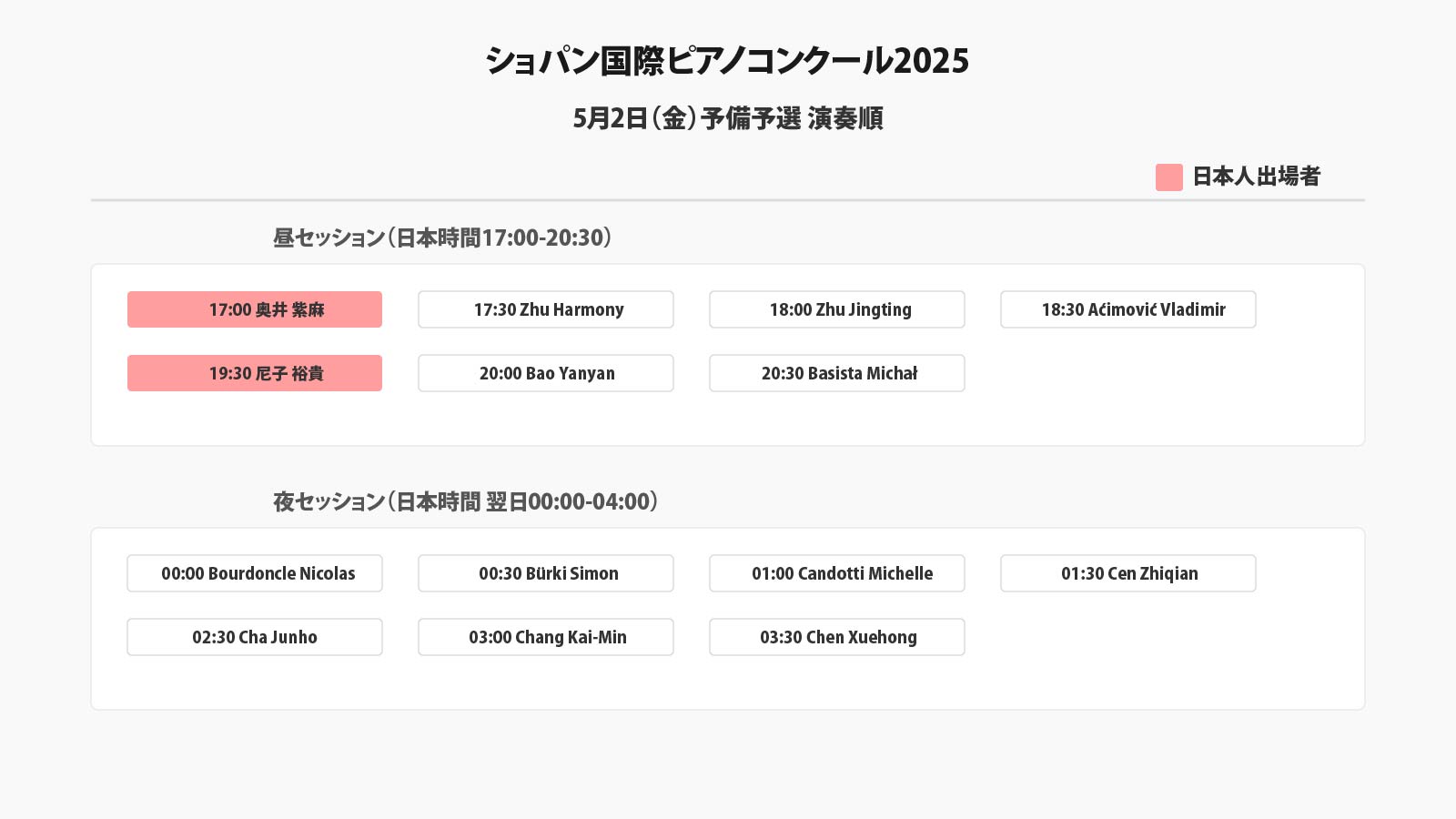The image size is (1456, 819).
Task: Click the 昼セッション session heading
Action: (x=443, y=238)
